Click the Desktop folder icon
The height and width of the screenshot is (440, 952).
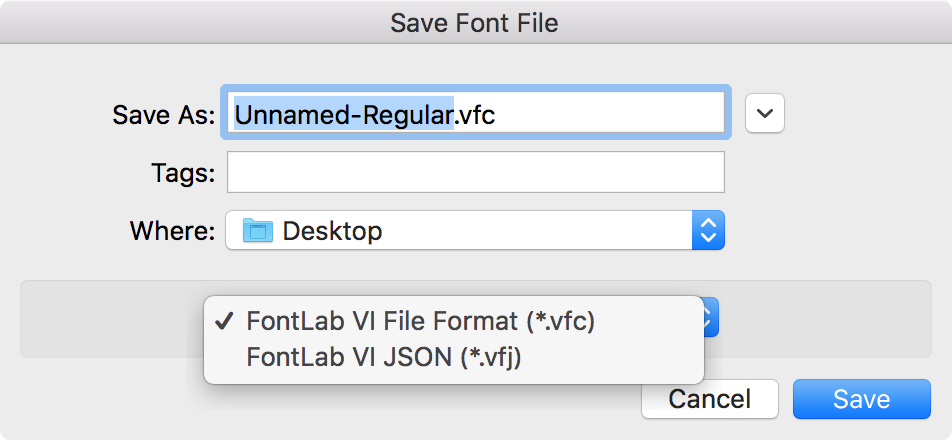(x=257, y=231)
